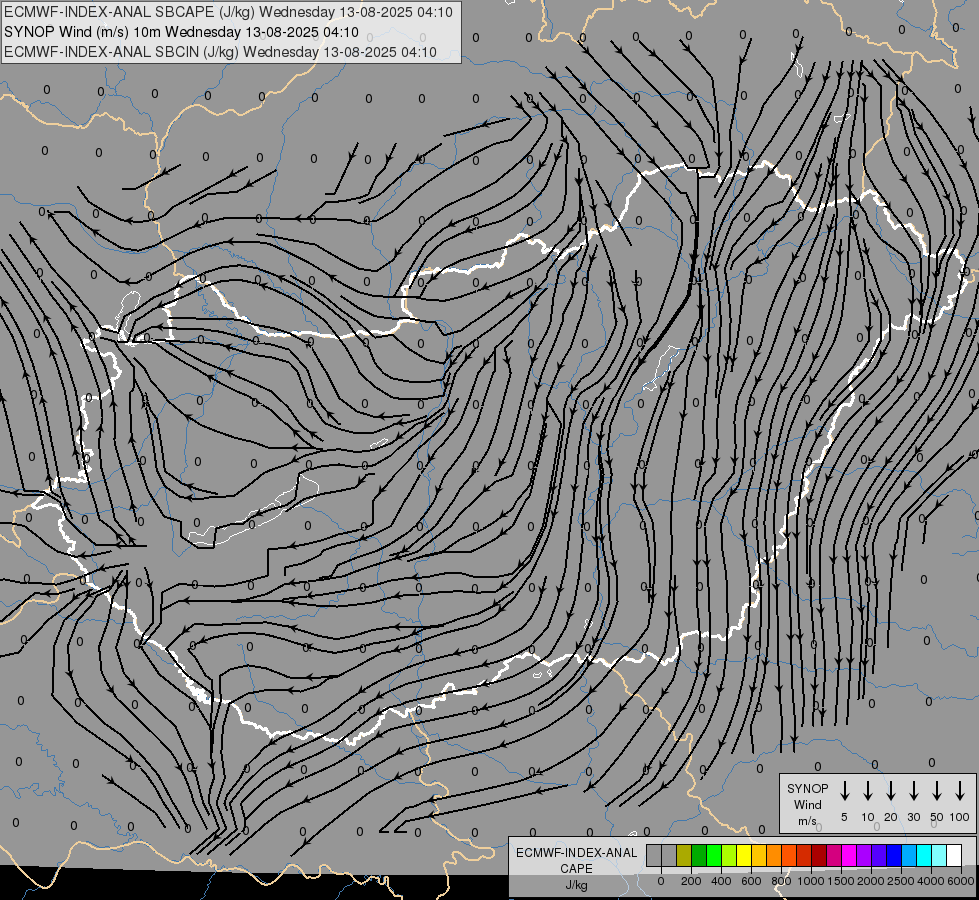Pick the deep blue CAPE legend swatch

coord(894,855)
